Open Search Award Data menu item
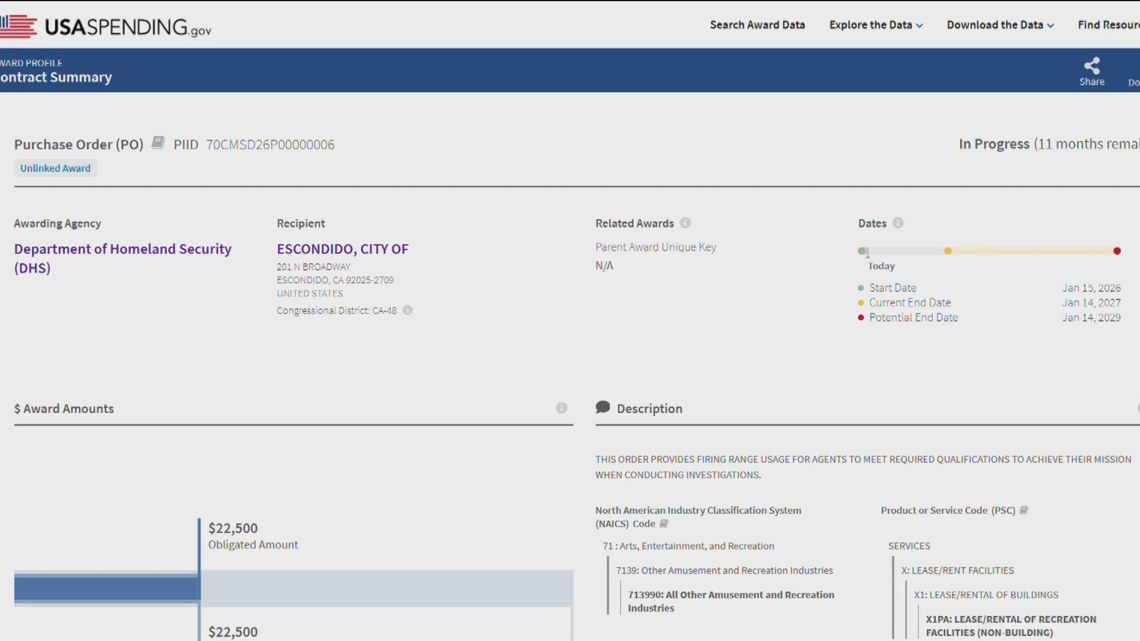1140x641 pixels. tap(757, 25)
